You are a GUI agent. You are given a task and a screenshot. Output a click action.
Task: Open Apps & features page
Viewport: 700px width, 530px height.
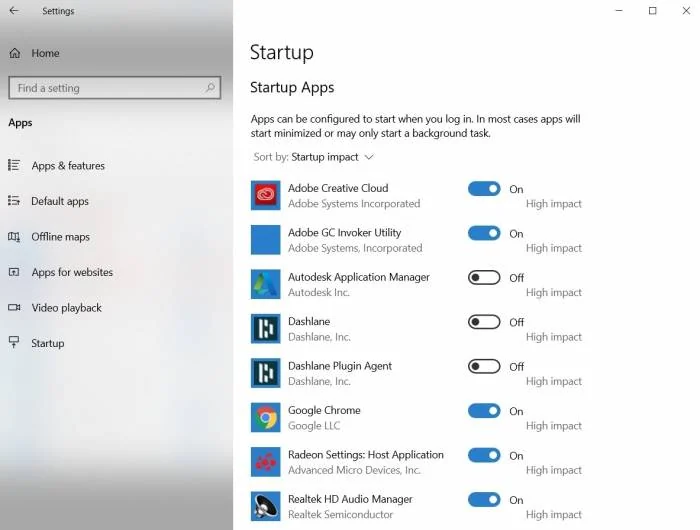pyautogui.click(x=68, y=166)
